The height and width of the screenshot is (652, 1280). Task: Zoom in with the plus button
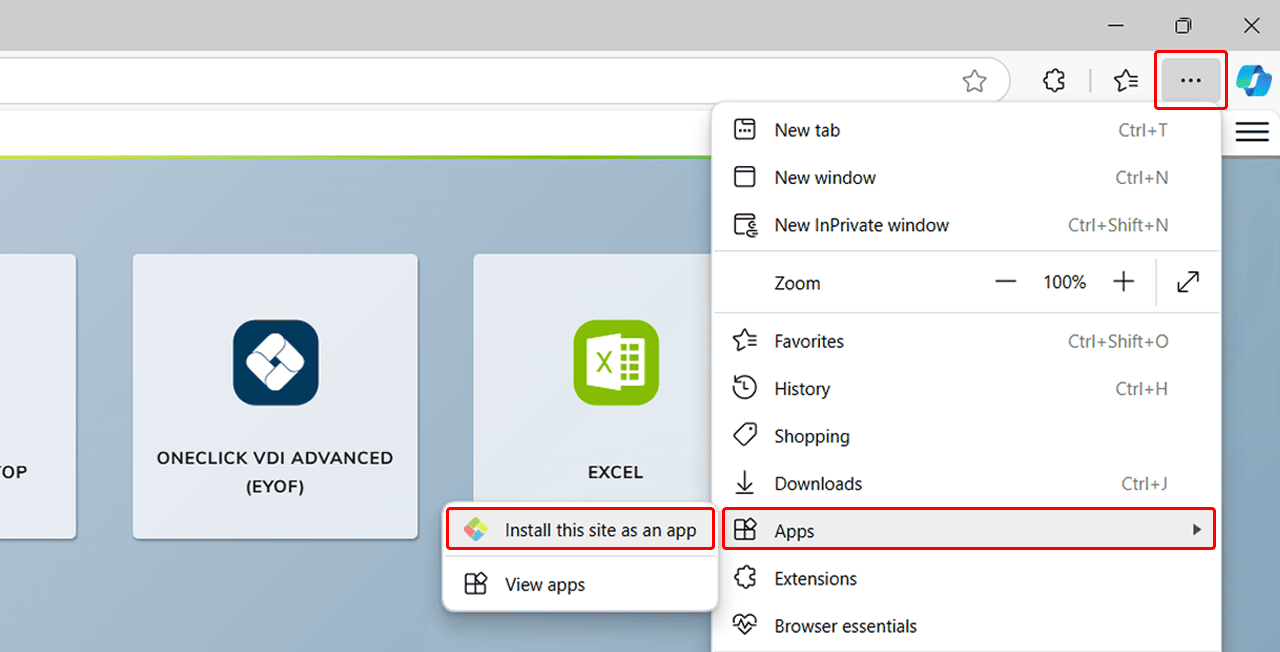coord(1124,283)
